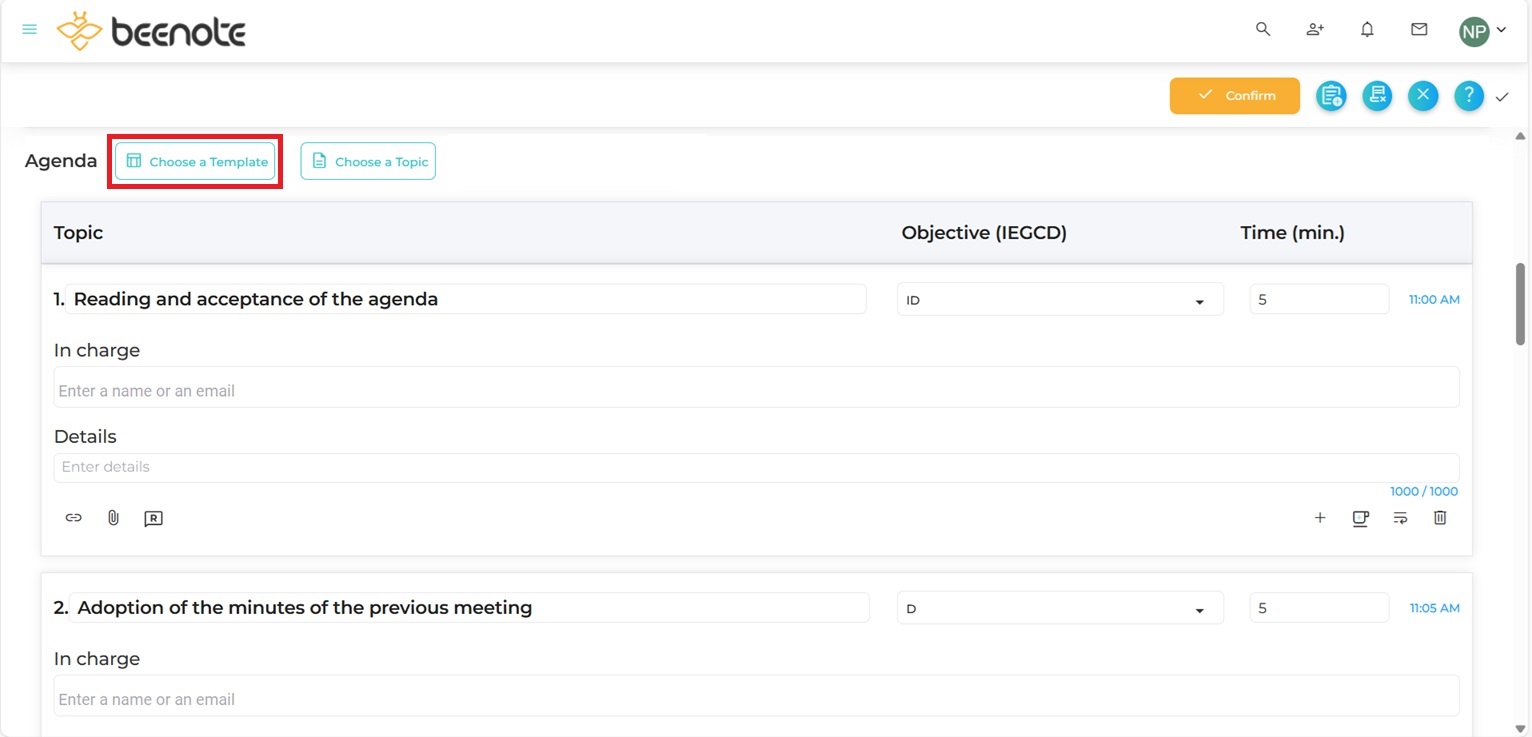Screen dimensions: 1532x737
Task: Click the paperclip attachment icon in topic 1
Action: point(113,518)
